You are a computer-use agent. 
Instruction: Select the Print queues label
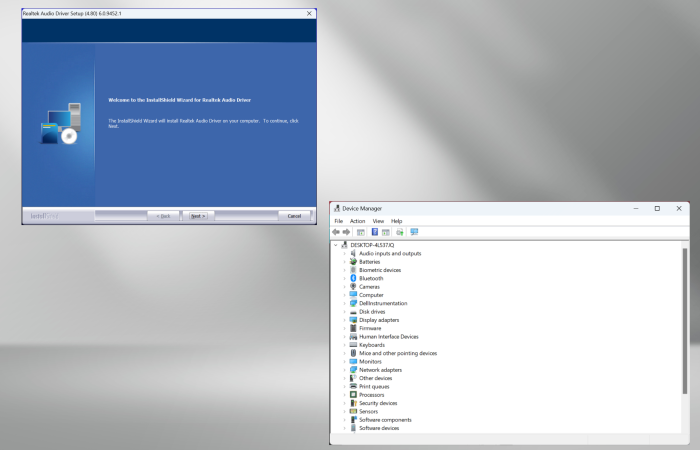tap(374, 387)
